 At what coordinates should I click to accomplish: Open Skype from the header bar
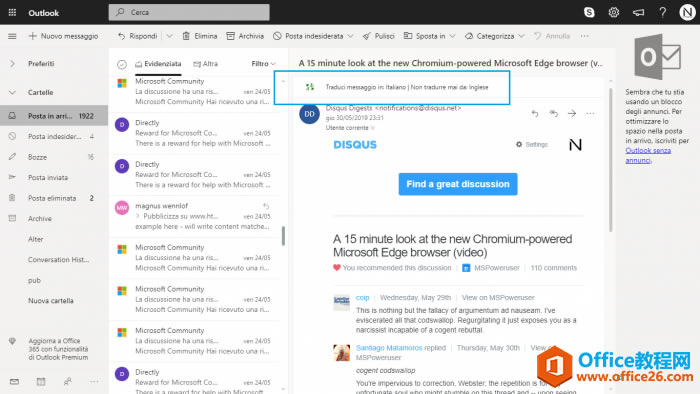pos(589,12)
